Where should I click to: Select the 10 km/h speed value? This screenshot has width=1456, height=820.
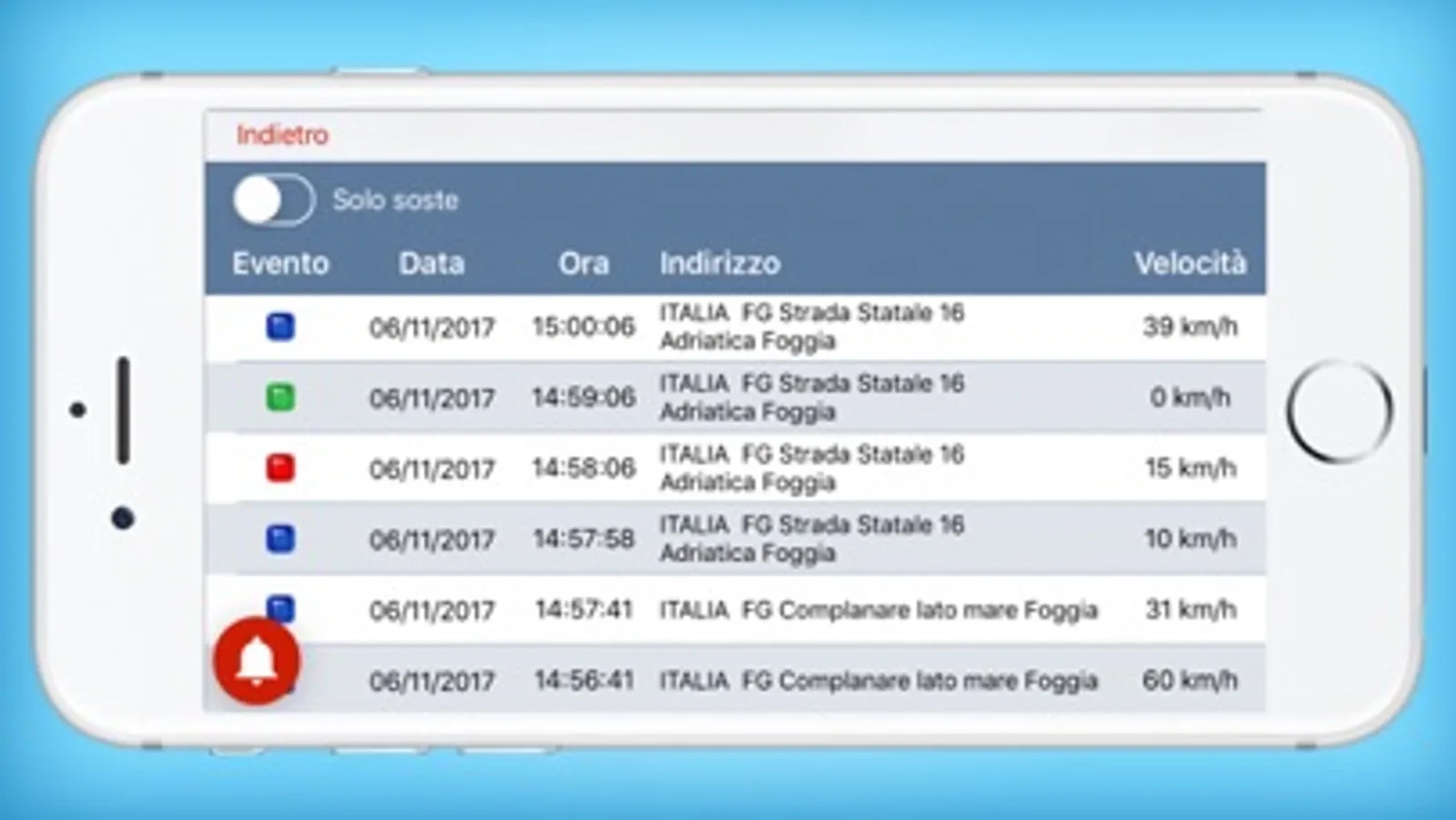(x=1190, y=538)
